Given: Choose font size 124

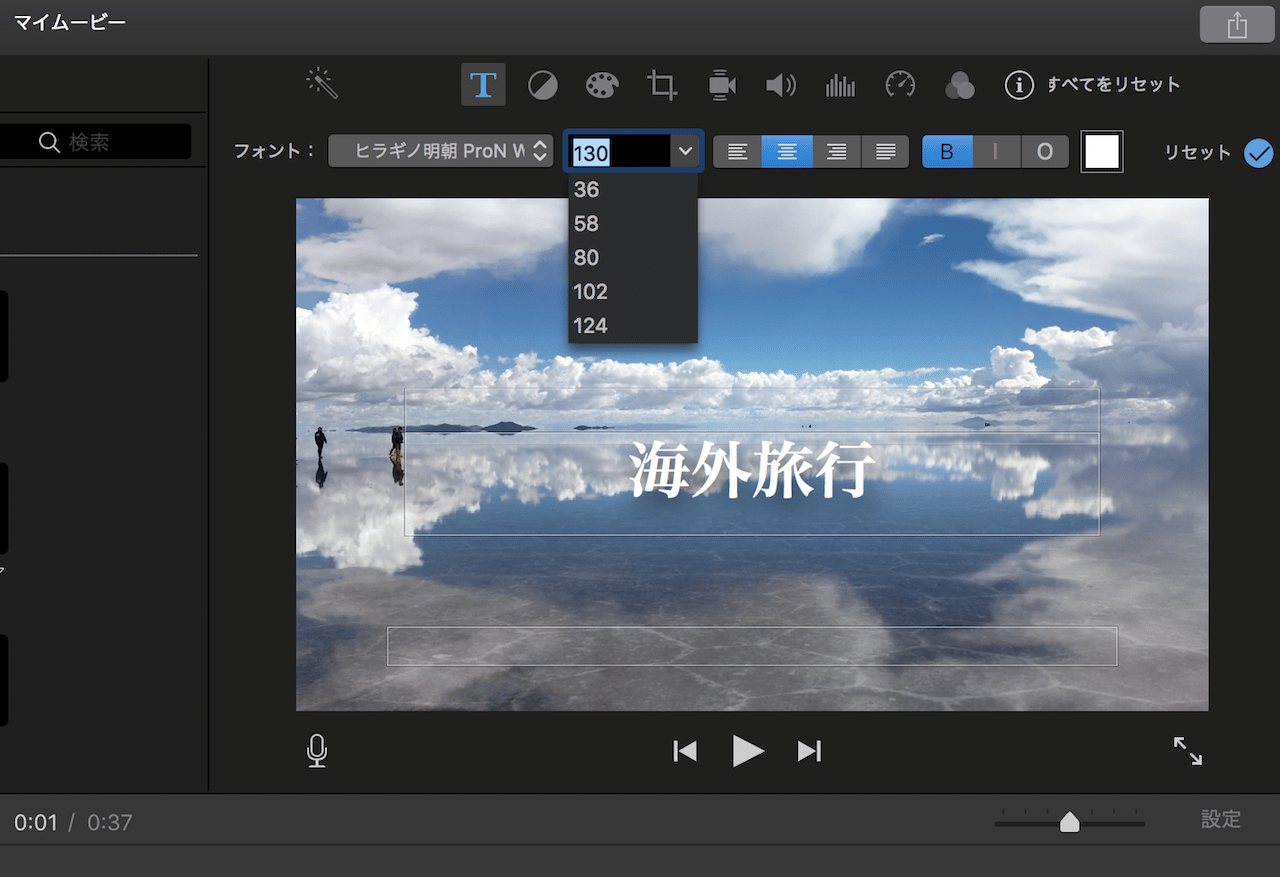Looking at the screenshot, I should [x=633, y=326].
